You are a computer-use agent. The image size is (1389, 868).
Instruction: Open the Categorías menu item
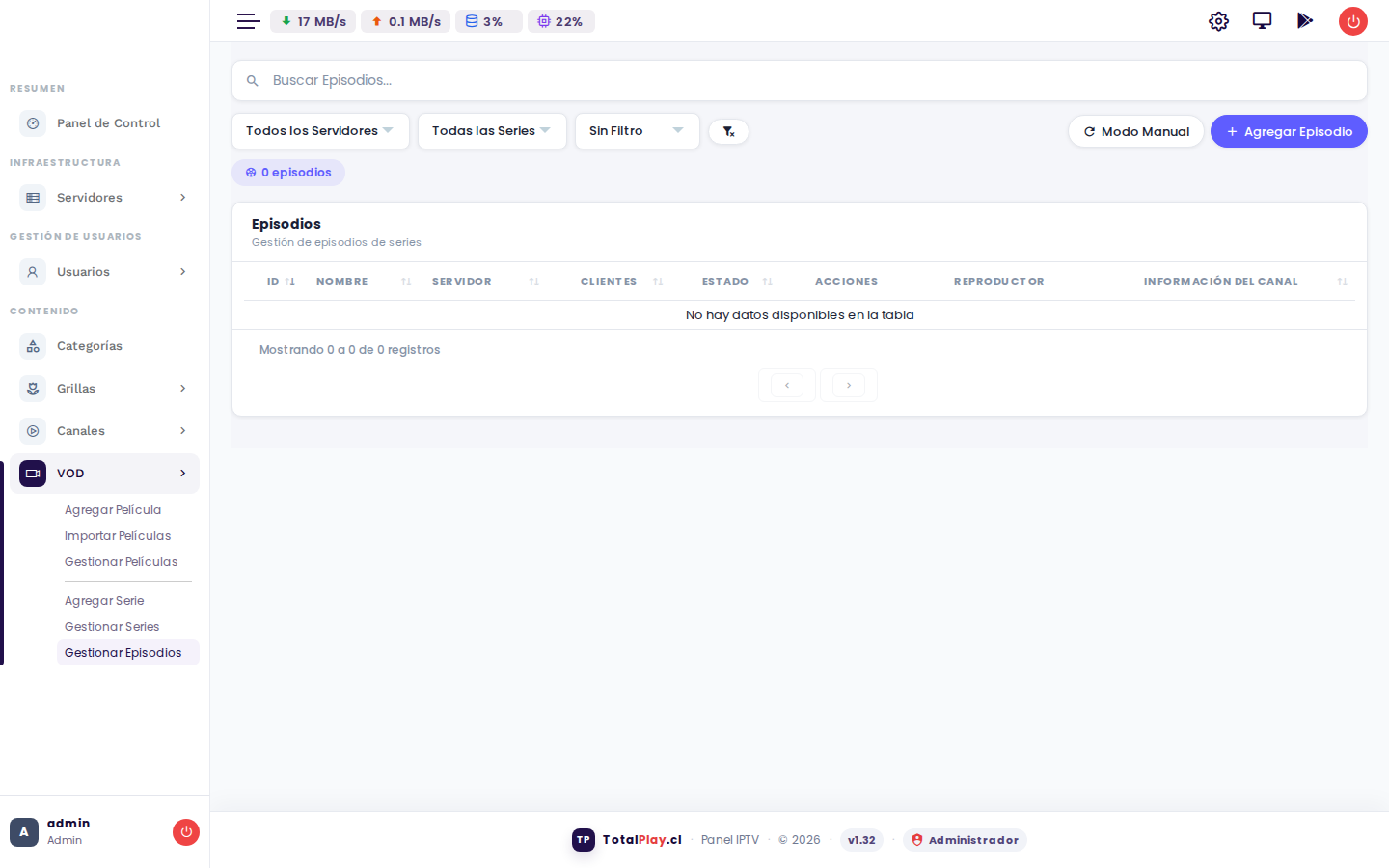coord(104,346)
